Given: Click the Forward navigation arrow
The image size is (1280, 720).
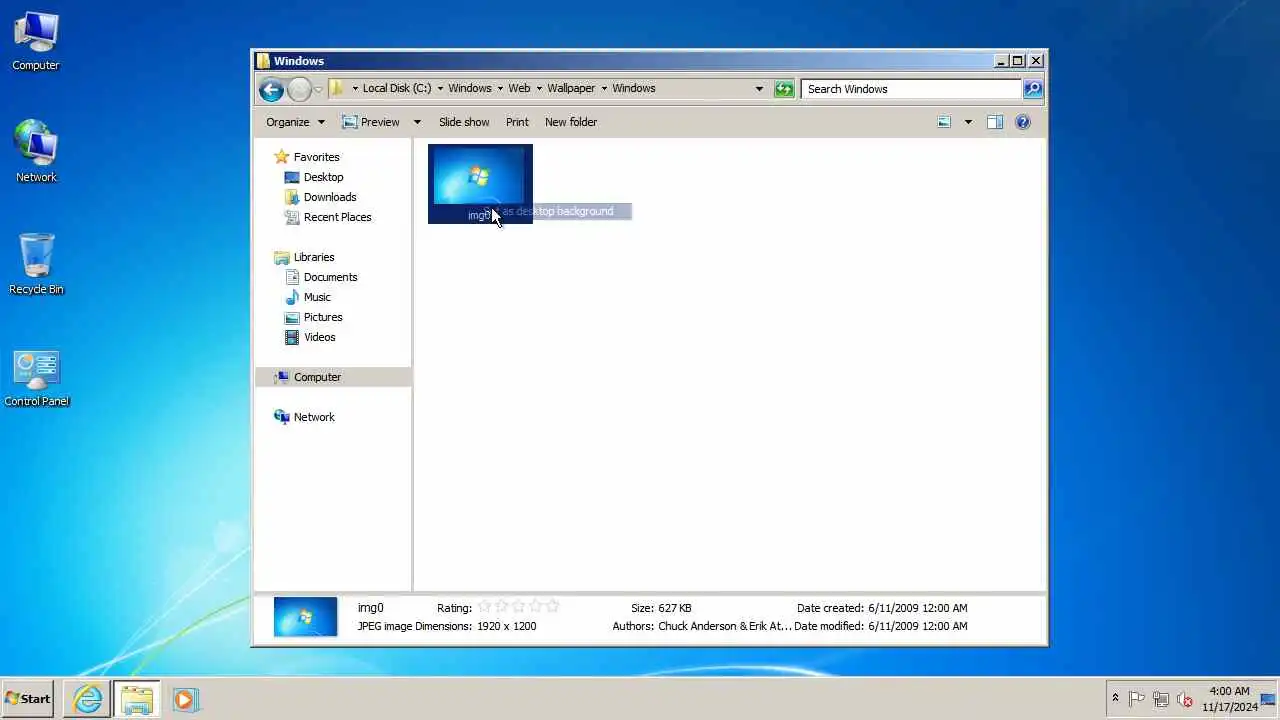Looking at the screenshot, I should (299, 89).
